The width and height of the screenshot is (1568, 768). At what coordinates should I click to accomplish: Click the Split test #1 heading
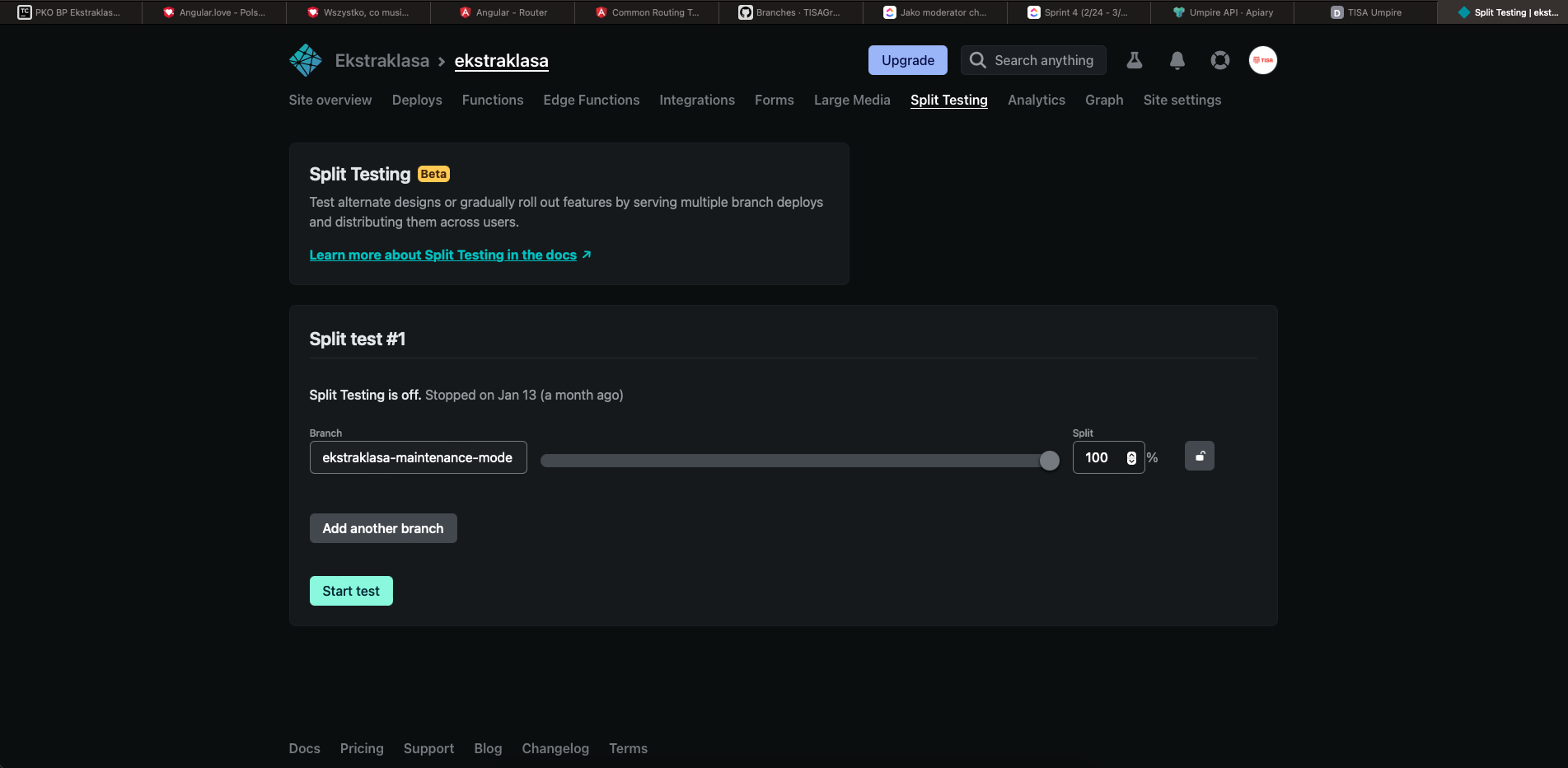[358, 339]
